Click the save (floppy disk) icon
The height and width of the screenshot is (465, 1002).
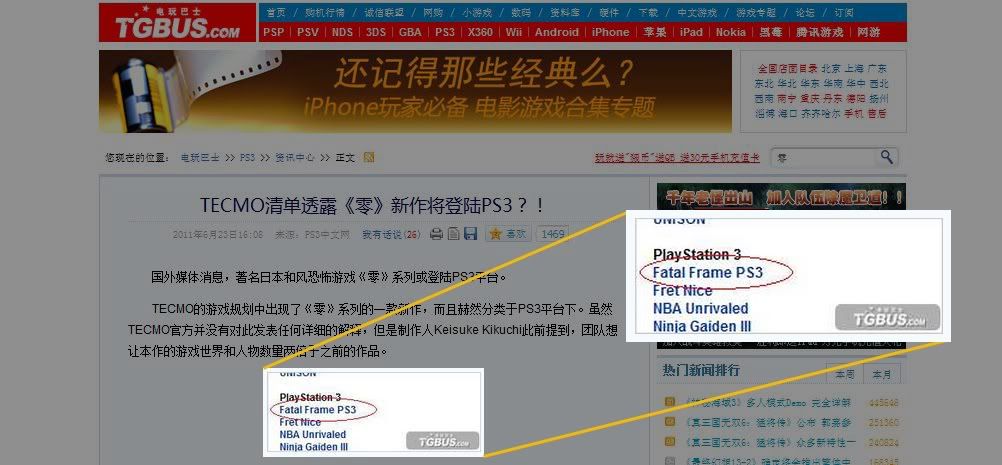point(470,234)
